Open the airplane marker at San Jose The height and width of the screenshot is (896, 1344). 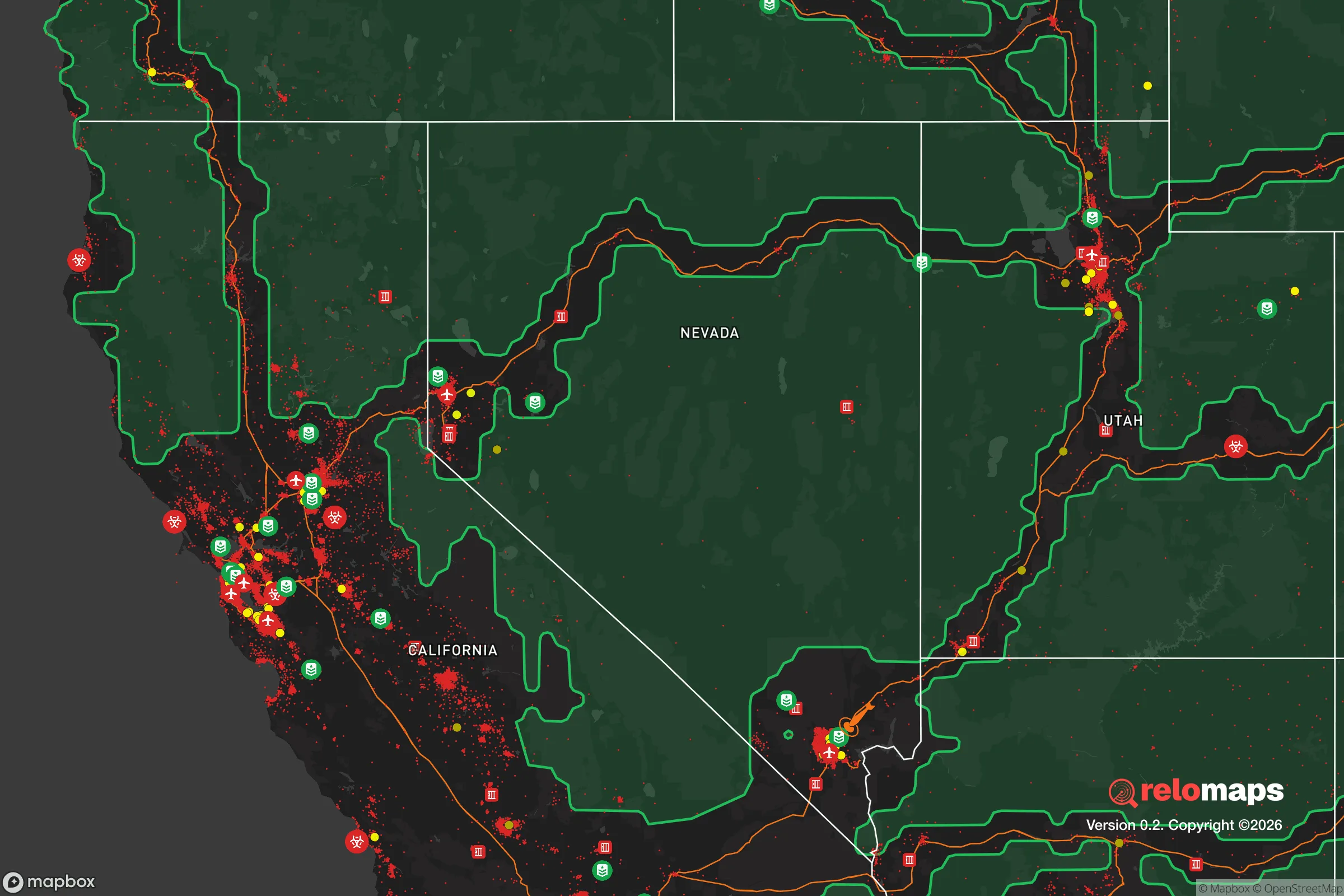point(268,620)
